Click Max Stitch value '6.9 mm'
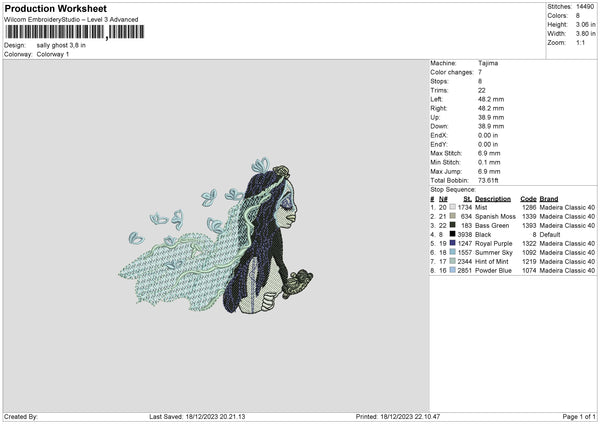The image size is (600, 424). click(489, 153)
